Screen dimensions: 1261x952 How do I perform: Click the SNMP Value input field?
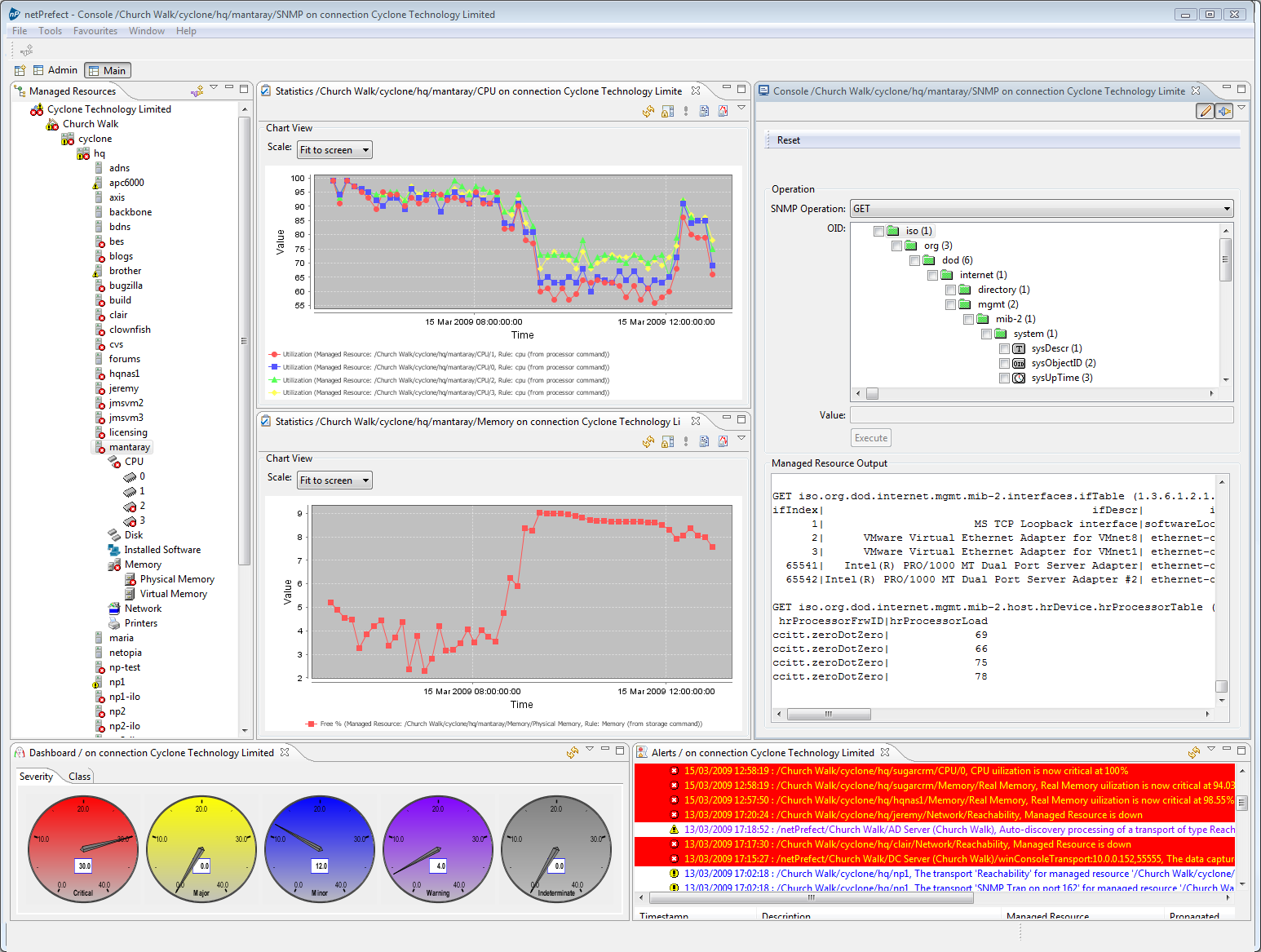coord(1042,415)
